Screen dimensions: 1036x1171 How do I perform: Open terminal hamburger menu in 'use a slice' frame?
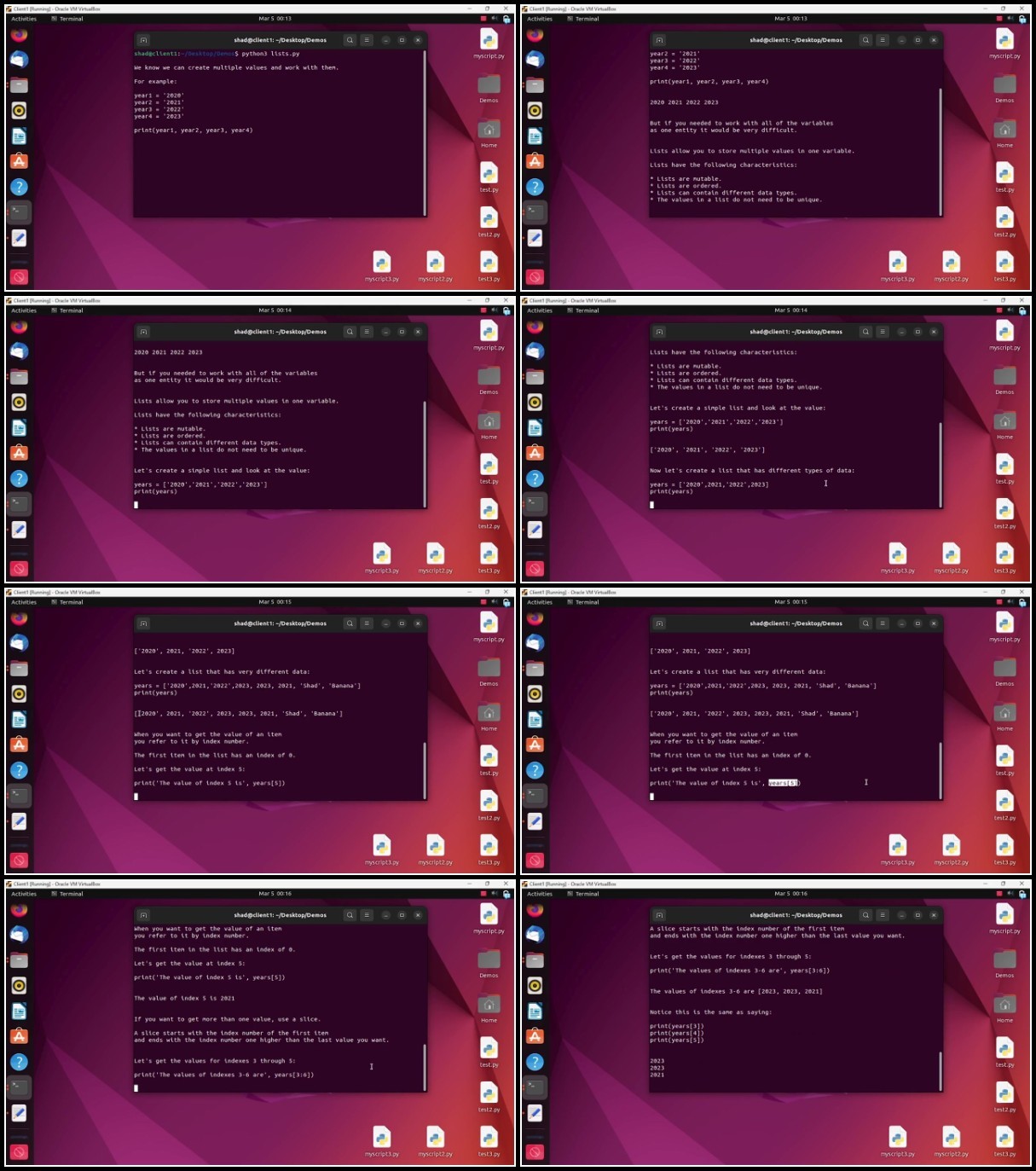[367, 915]
